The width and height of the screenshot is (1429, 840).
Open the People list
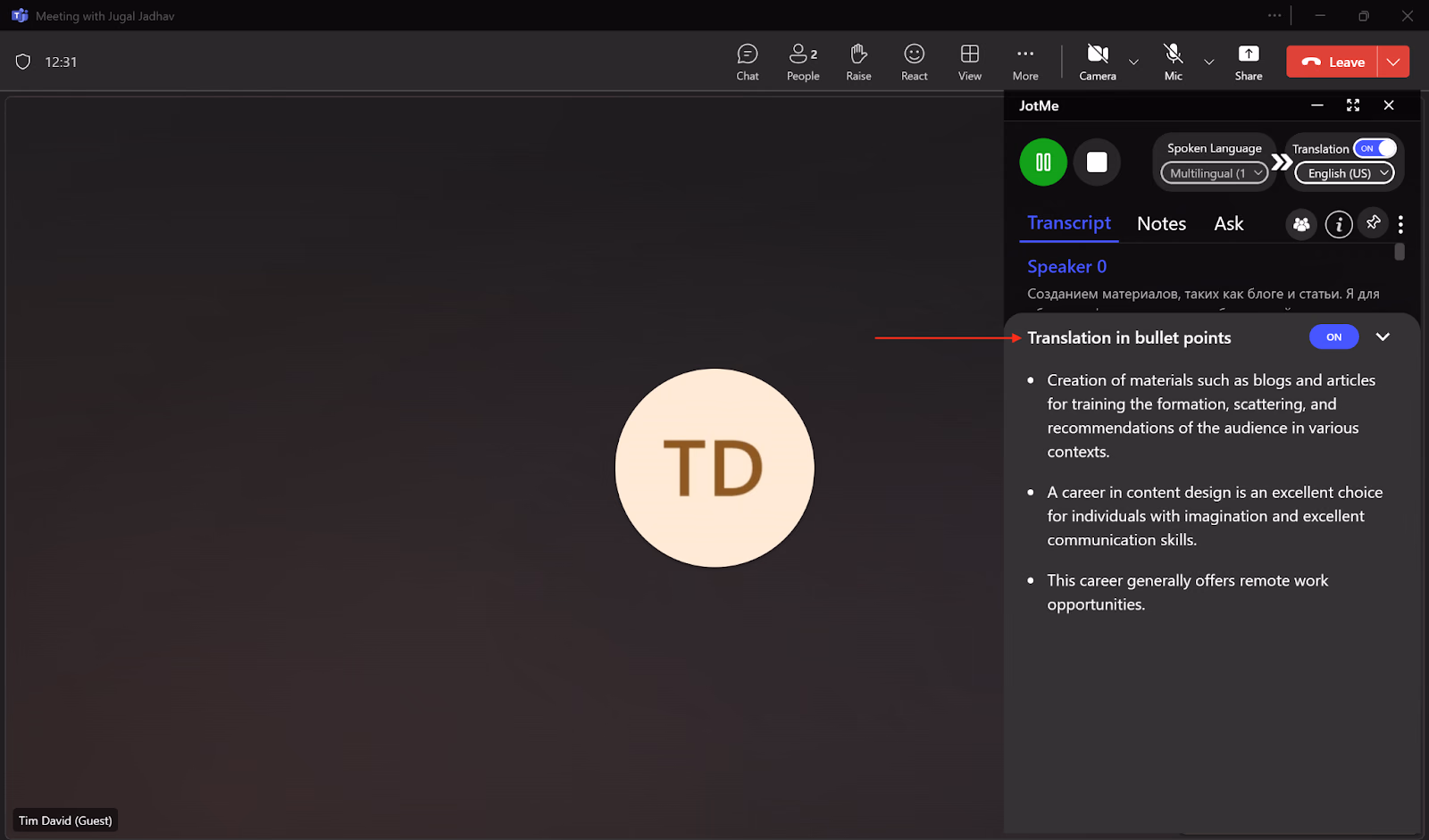click(x=803, y=62)
